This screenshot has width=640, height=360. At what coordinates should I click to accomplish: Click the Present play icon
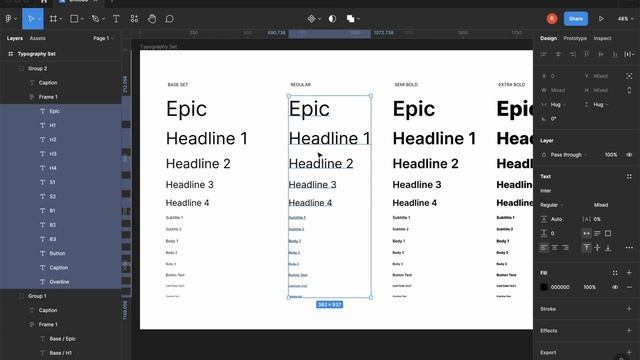tap(601, 19)
